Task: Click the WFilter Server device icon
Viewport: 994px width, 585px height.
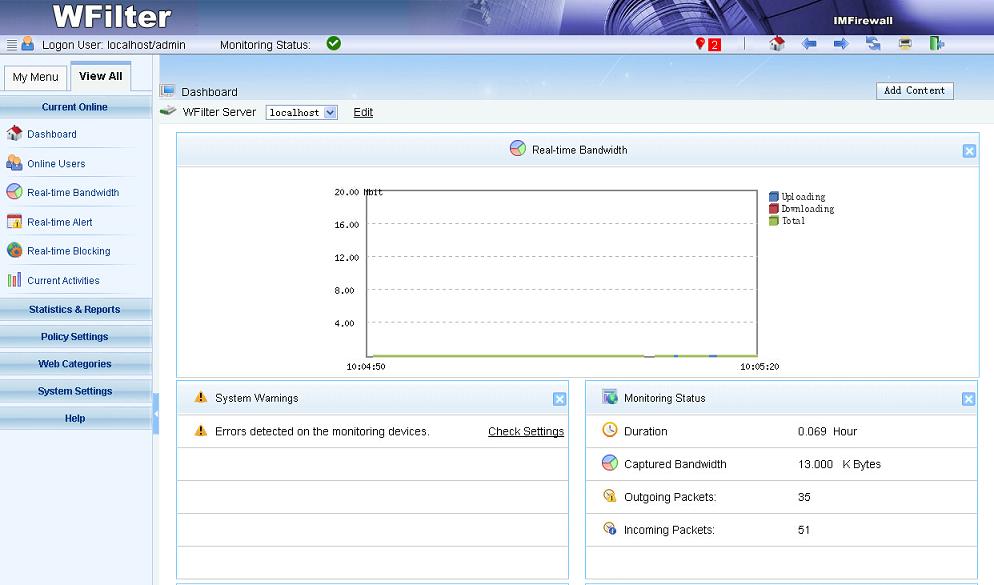Action: (168, 111)
